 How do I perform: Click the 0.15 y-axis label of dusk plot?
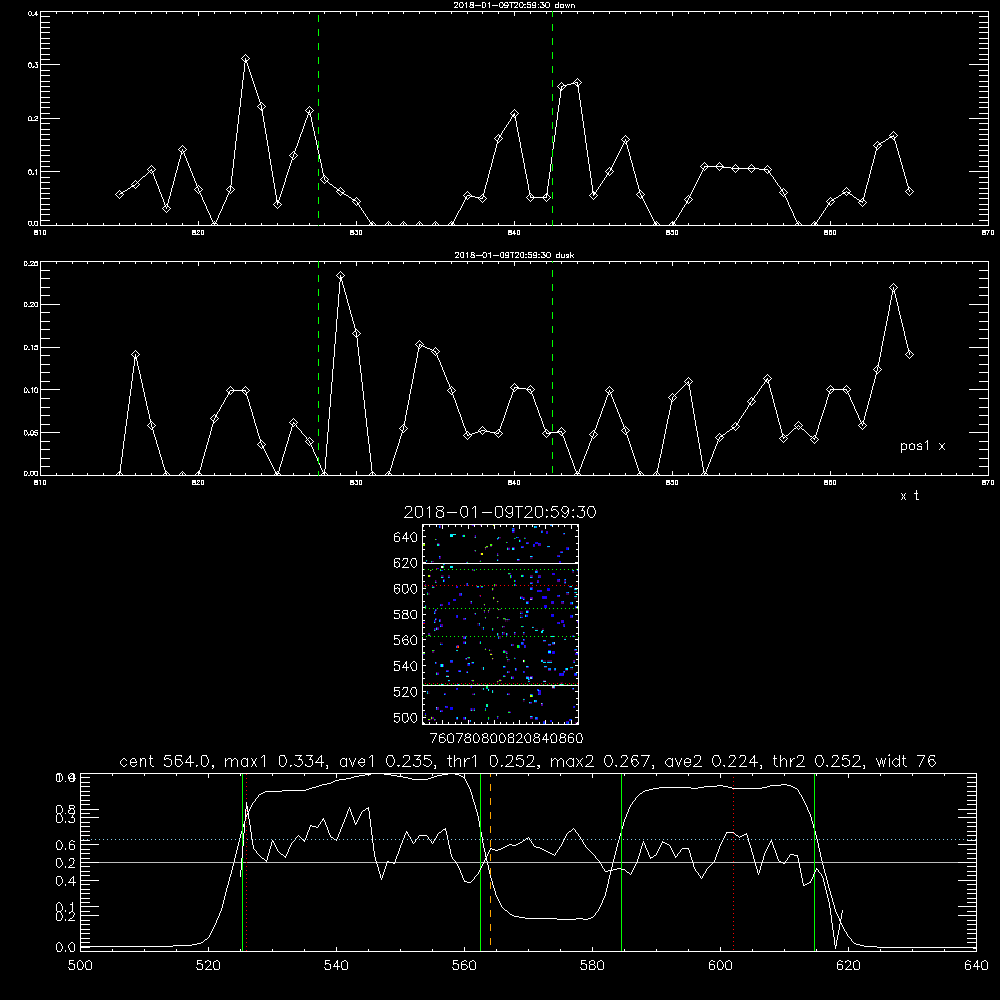(31, 348)
